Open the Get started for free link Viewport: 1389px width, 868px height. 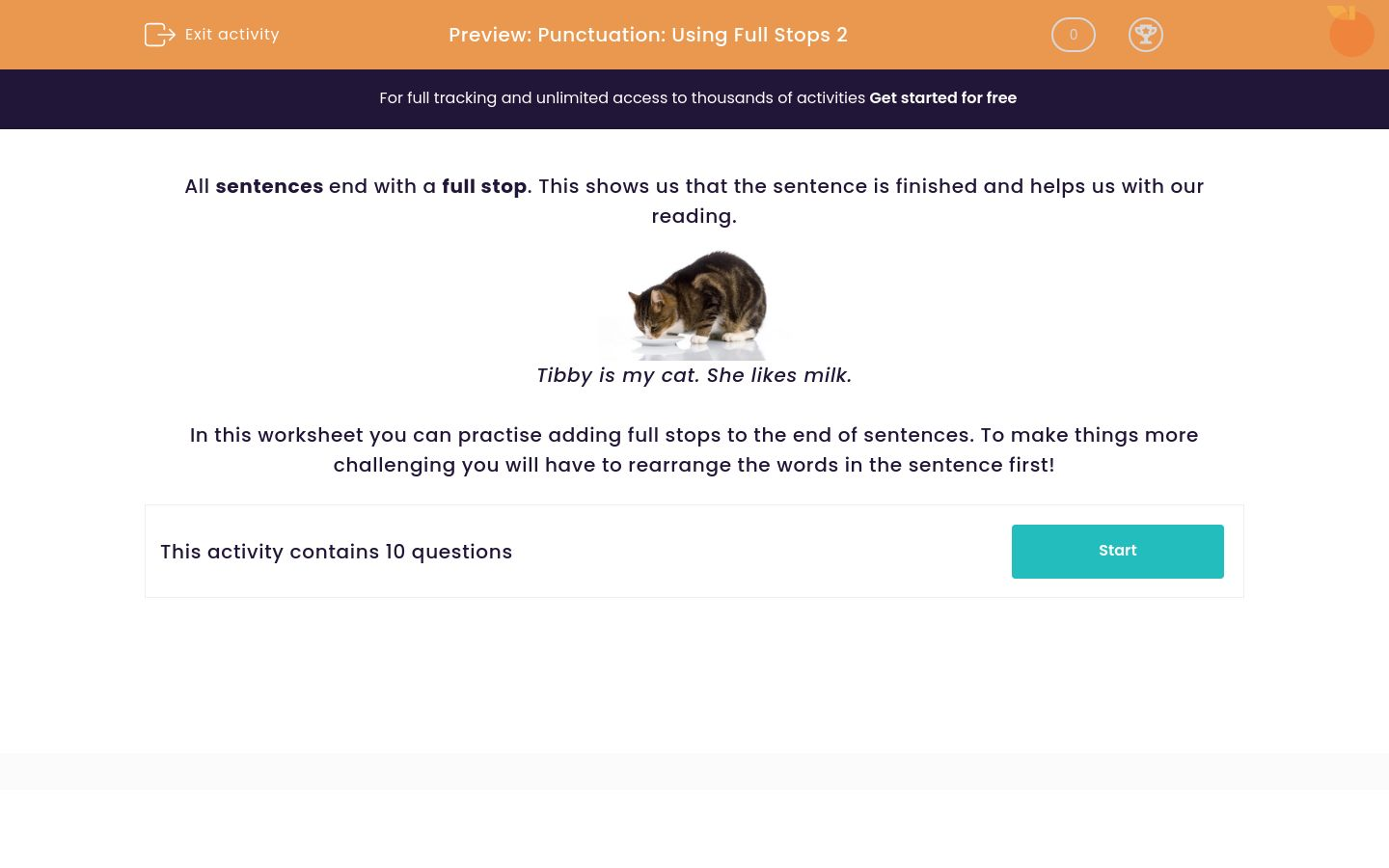click(942, 97)
